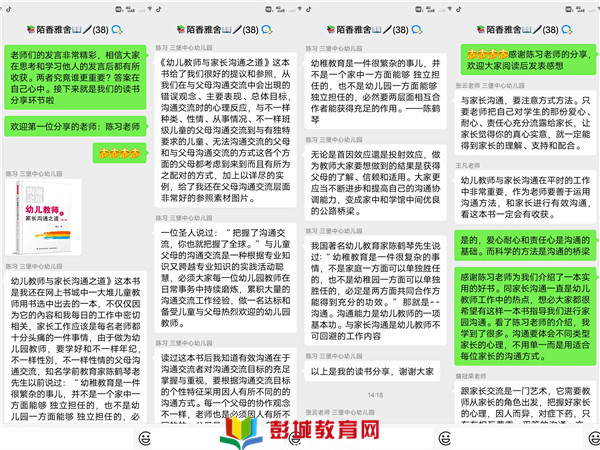Tap the standalone green clapping-hands emoji message
Screen dimensions: 600x450
point(120,153)
